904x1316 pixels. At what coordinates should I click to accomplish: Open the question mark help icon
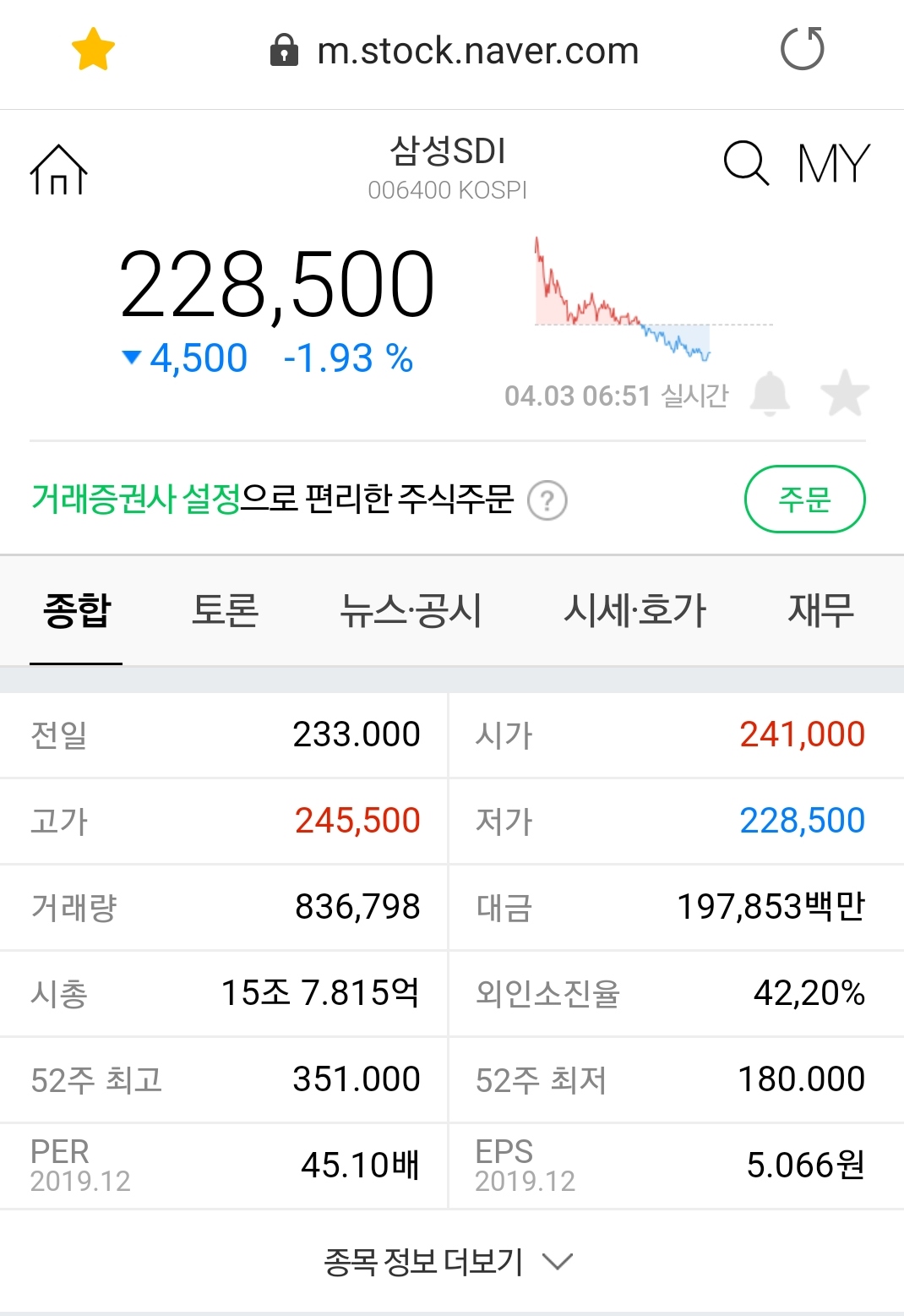(547, 501)
